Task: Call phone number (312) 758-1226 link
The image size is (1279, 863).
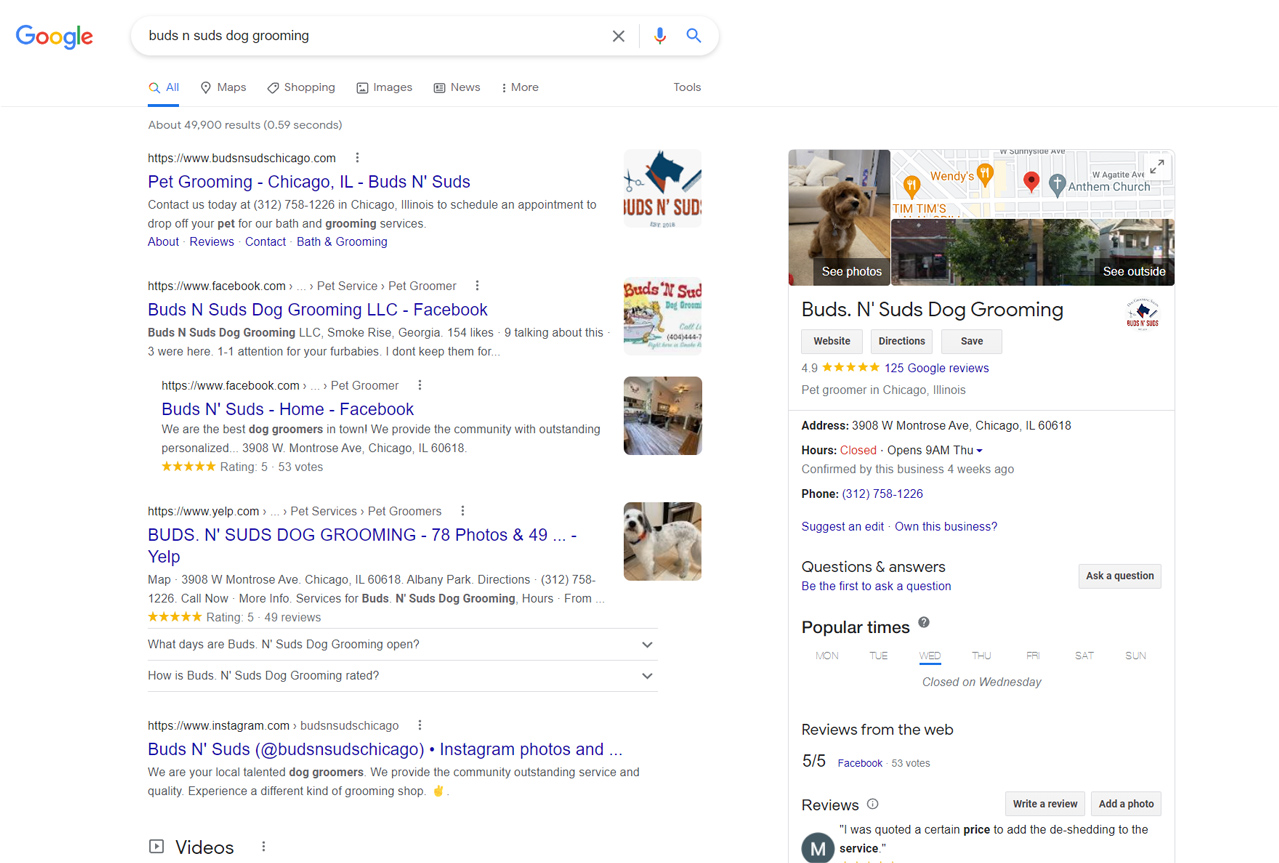Action: tap(883, 494)
